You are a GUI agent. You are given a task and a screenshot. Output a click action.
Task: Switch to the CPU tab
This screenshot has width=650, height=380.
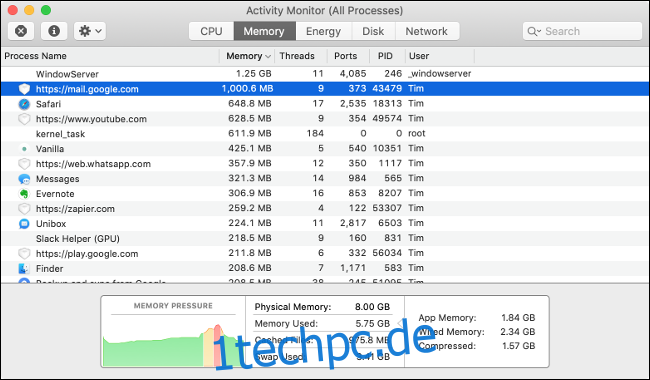tap(211, 31)
